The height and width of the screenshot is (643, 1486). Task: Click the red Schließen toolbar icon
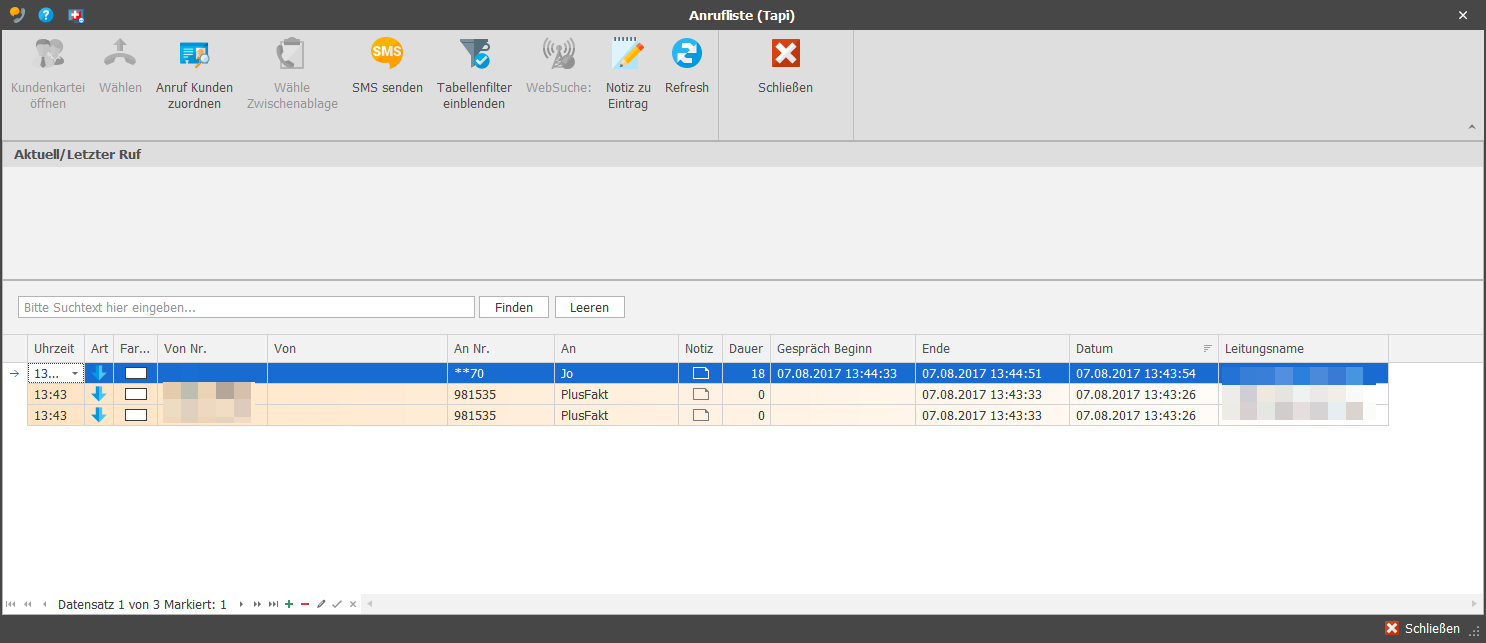tap(786, 53)
